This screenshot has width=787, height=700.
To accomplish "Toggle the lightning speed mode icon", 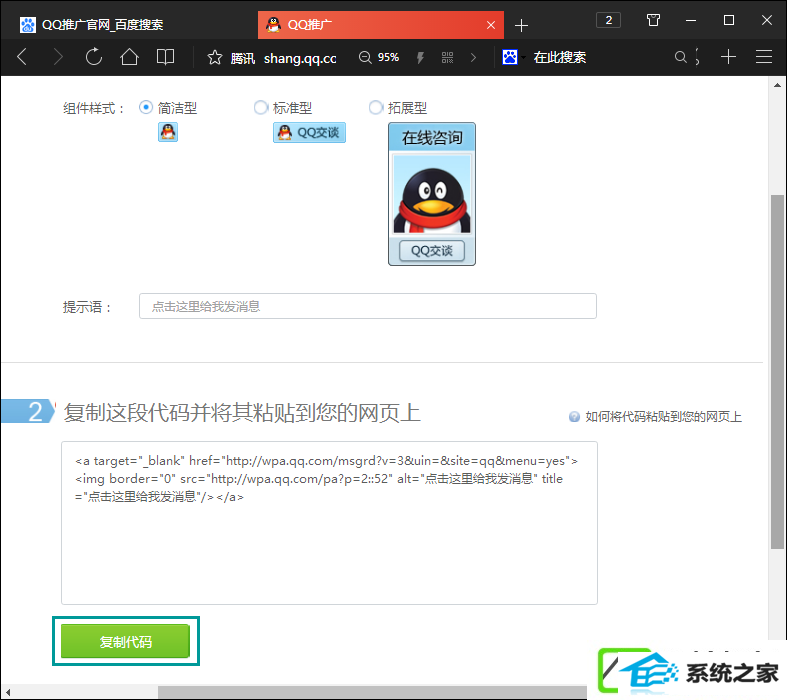I will [420, 58].
